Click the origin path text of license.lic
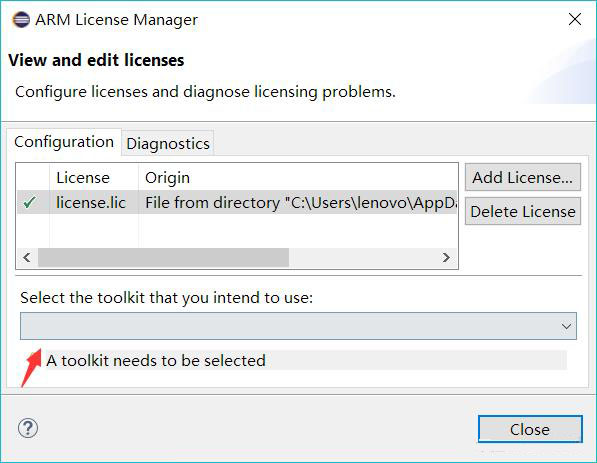The width and height of the screenshot is (597, 463). tap(301, 203)
